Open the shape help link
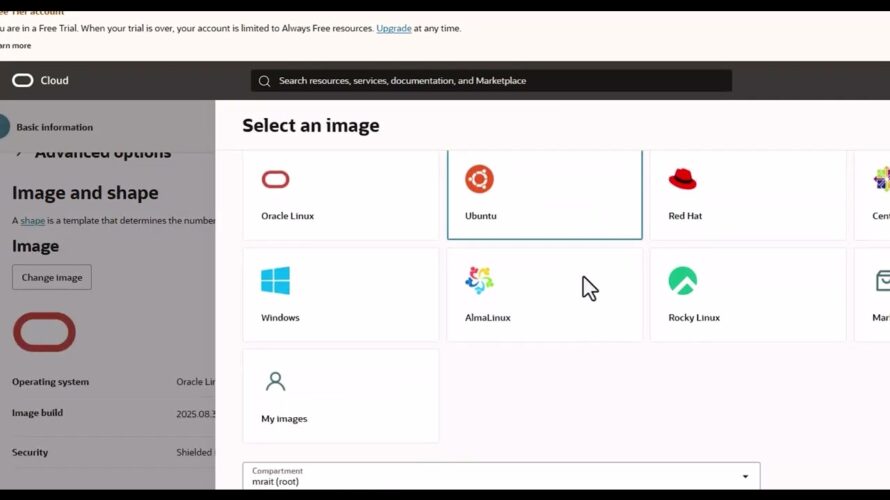890x500 pixels. click(x=32, y=221)
